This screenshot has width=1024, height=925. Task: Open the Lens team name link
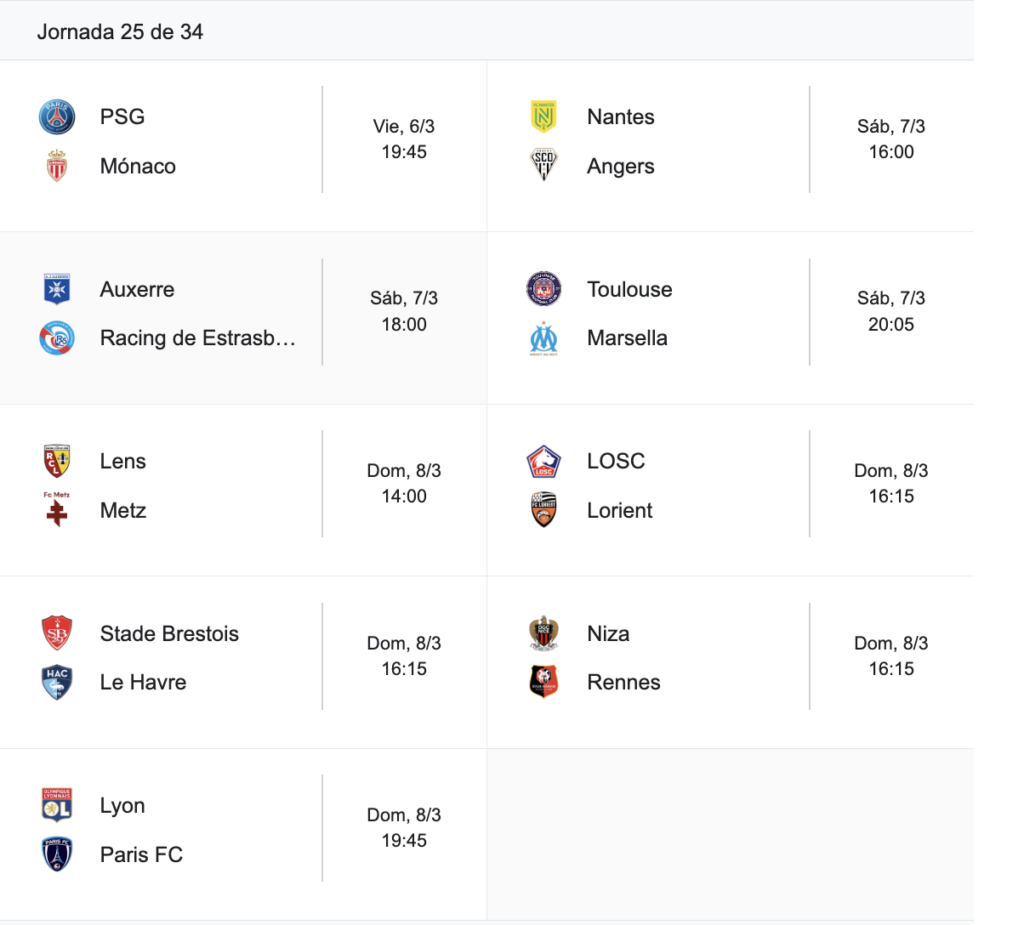[123, 461]
